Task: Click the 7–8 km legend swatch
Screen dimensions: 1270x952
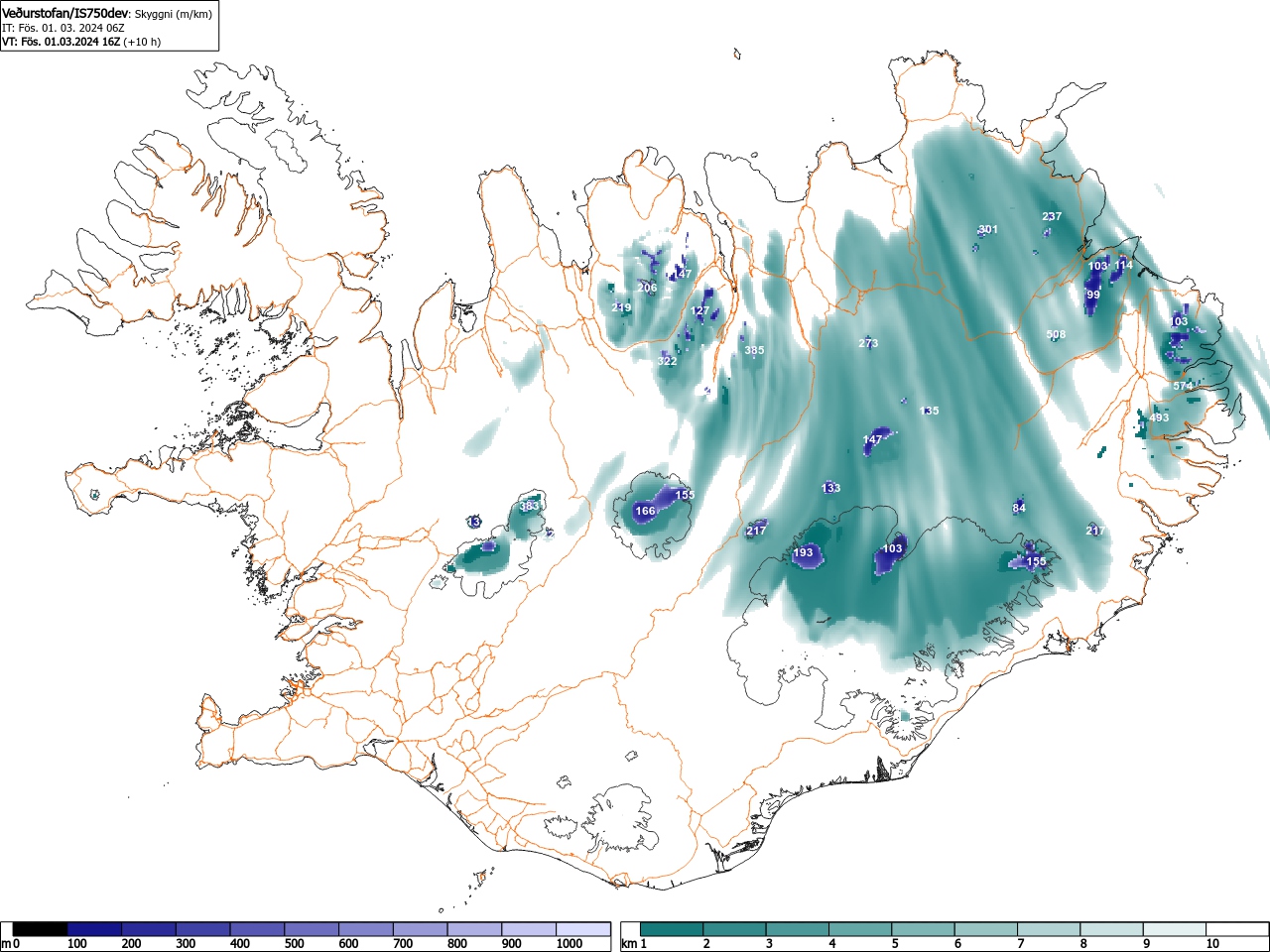Action: click(x=1048, y=929)
